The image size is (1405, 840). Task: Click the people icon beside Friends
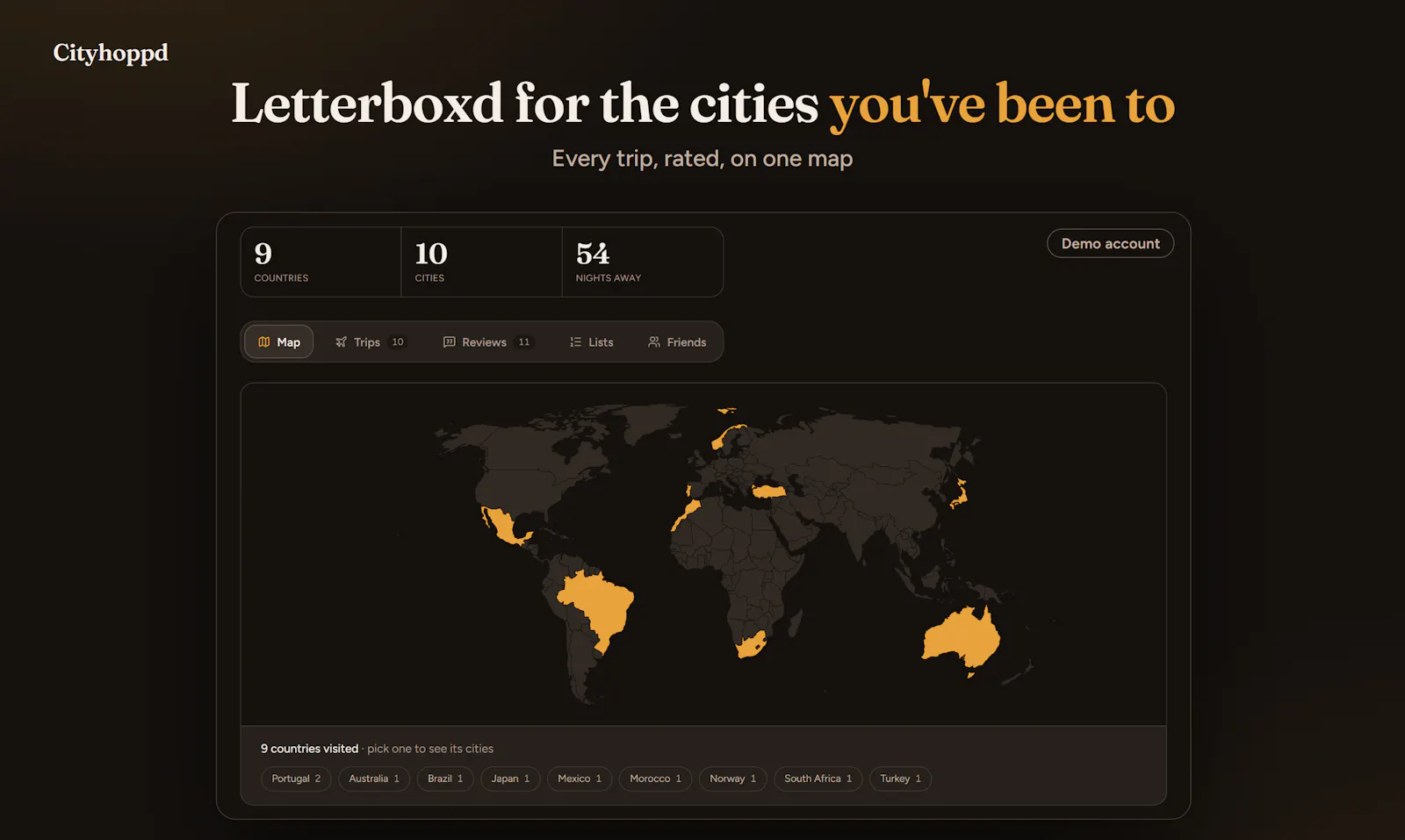pos(654,342)
